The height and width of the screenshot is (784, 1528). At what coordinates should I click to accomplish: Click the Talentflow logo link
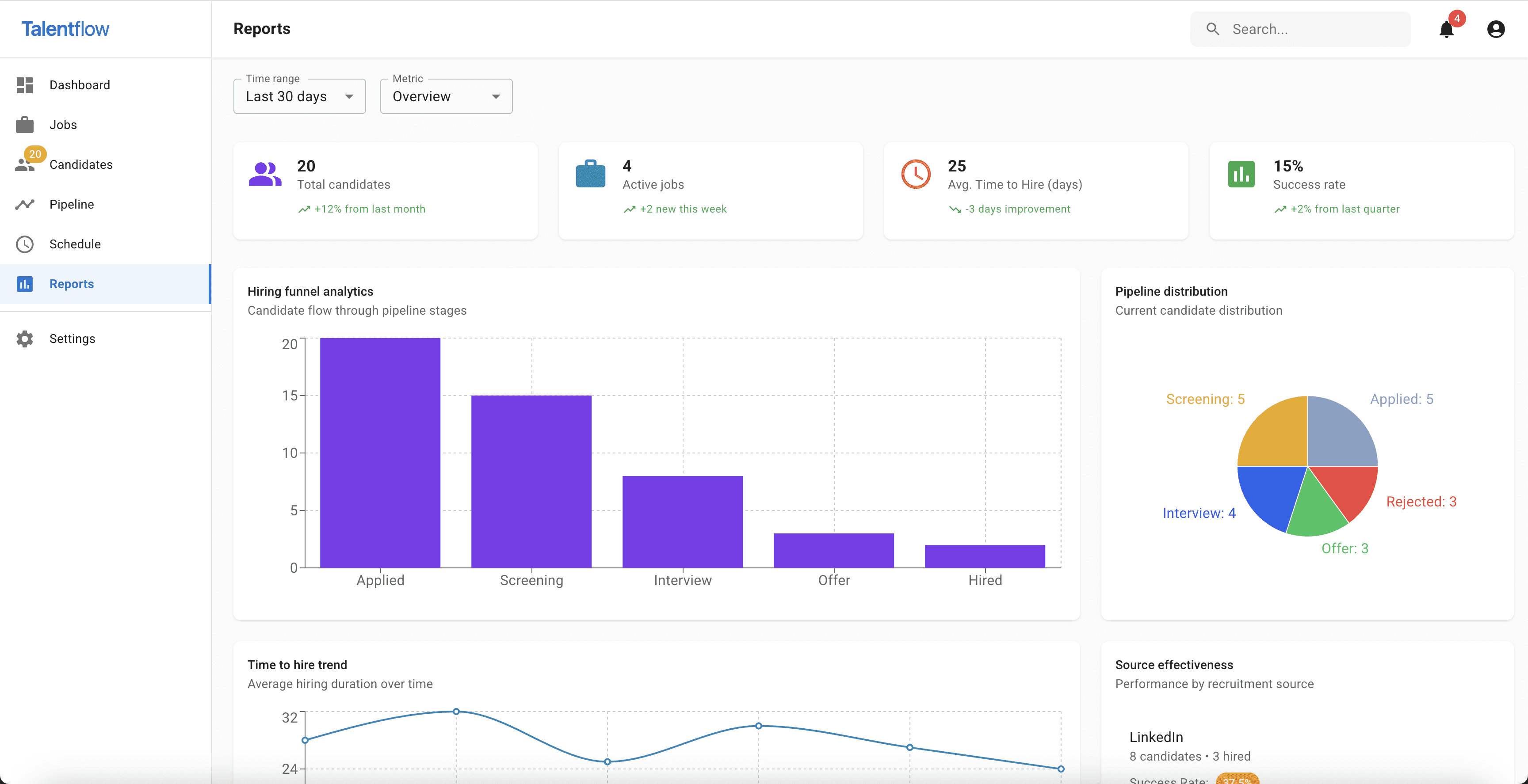point(65,28)
